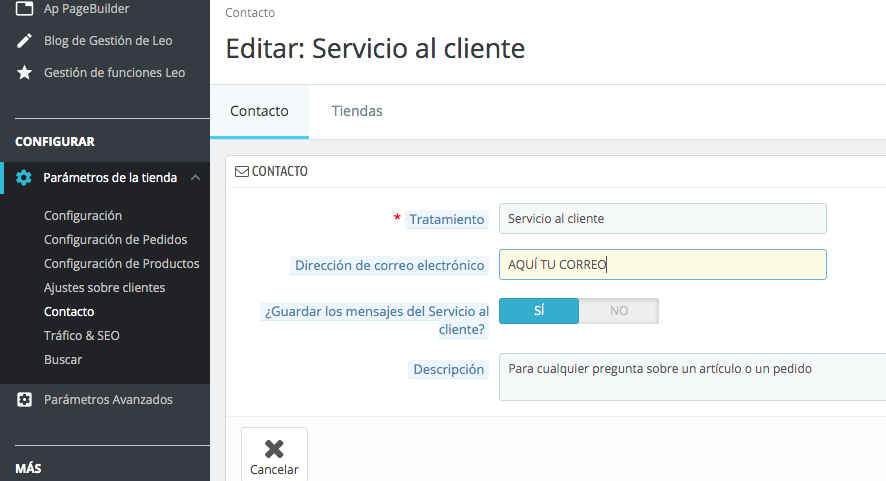Screen dimensions: 886x481
Task: Click the ¿Guardar los mensajes label
Action: (x=375, y=320)
